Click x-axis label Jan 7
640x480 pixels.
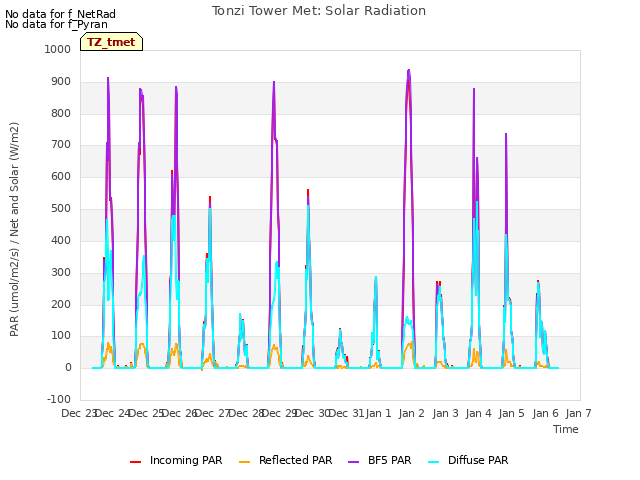(578, 413)
